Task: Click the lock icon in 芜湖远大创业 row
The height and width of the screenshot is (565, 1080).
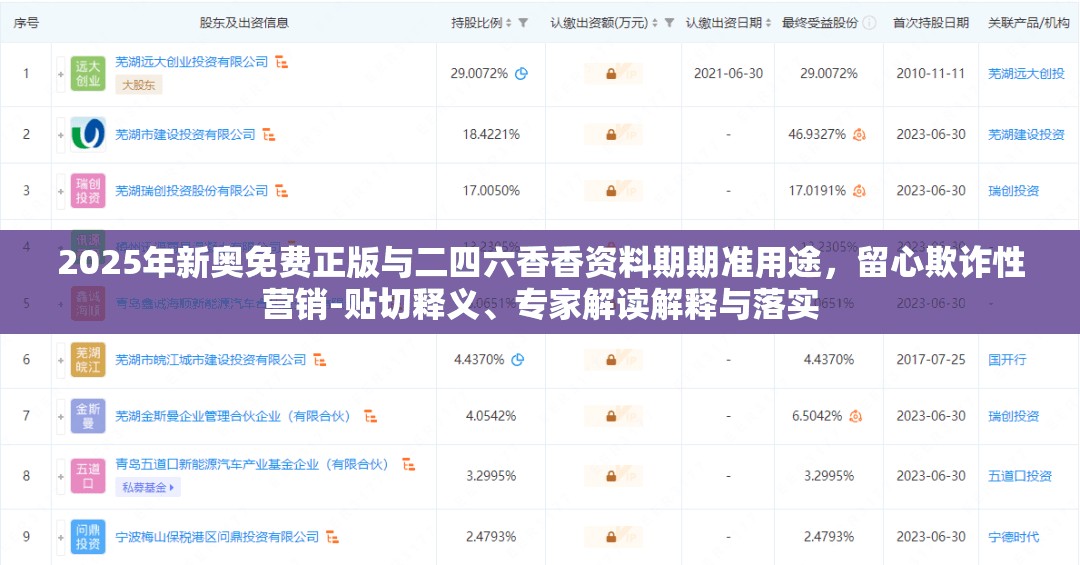Action: [611, 74]
